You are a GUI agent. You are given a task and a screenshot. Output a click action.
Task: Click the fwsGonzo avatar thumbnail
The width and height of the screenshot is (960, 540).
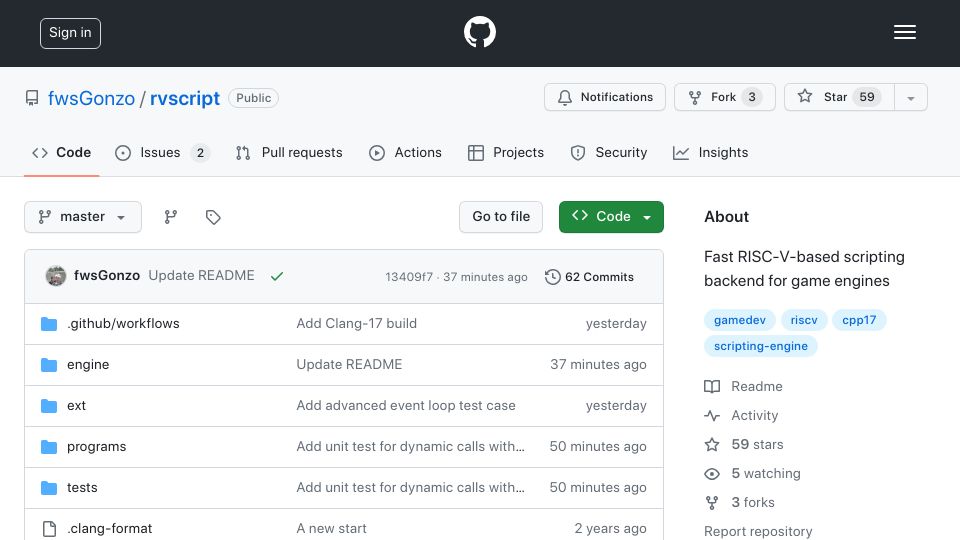(x=56, y=276)
